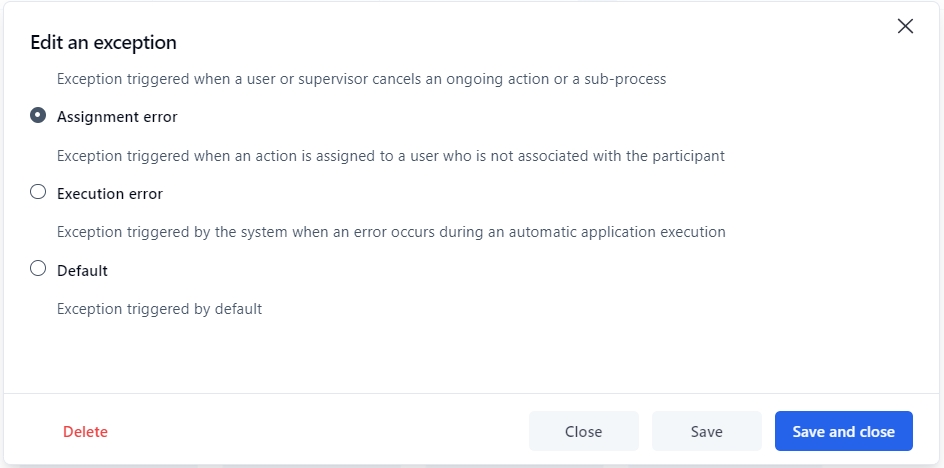The height and width of the screenshot is (468, 944).
Task: Click the Execution error description sentence
Action: [390, 232]
